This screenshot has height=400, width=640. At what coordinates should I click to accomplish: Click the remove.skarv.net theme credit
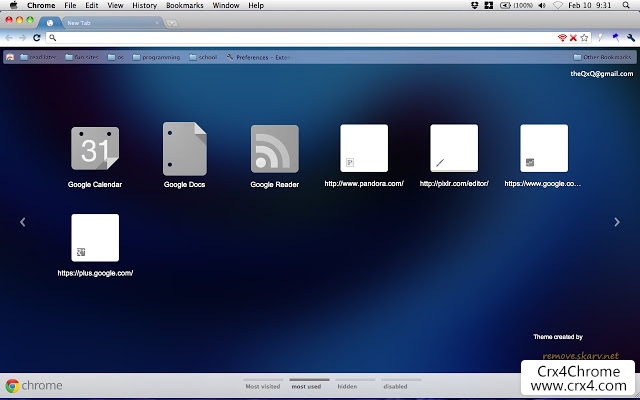[580, 356]
